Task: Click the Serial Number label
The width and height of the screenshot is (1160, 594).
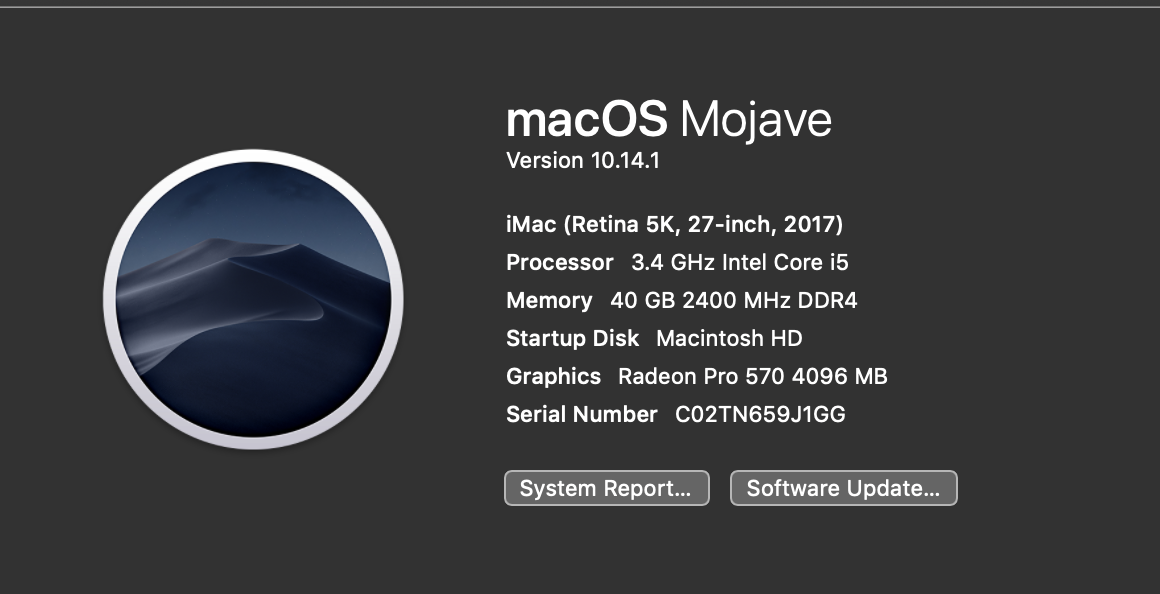Action: (x=582, y=414)
